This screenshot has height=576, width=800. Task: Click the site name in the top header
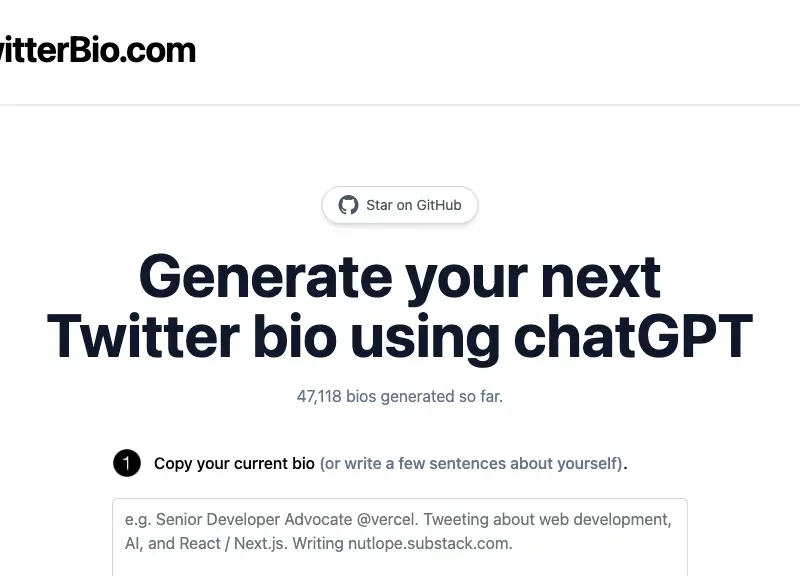[95, 49]
